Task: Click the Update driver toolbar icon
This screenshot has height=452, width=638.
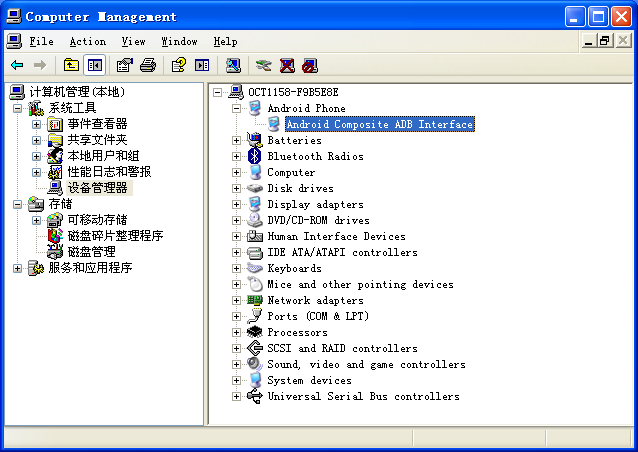Action: coord(263,65)
